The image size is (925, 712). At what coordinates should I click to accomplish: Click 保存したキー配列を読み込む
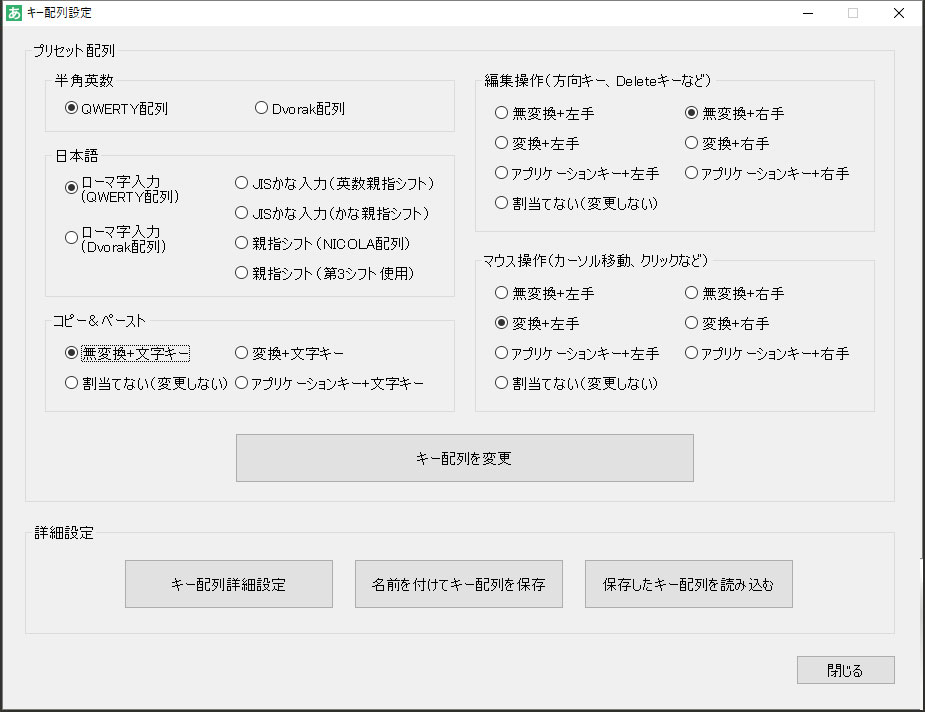688,584
